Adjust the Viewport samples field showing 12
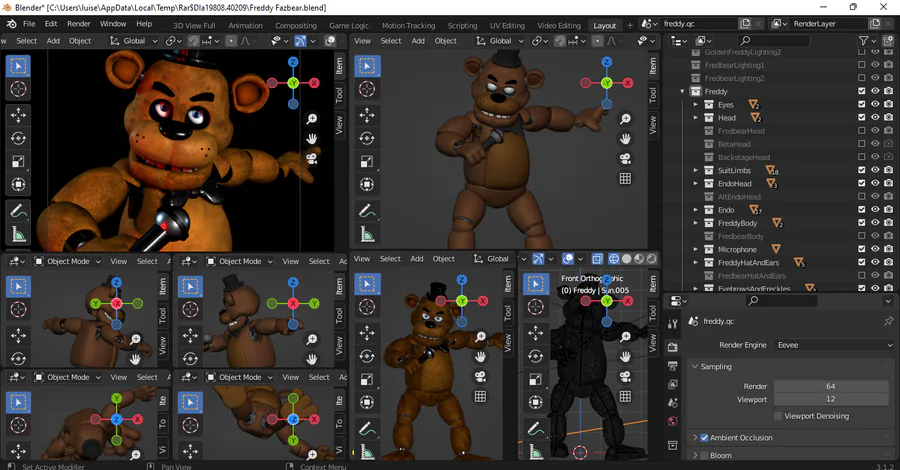 coord(831,399)
